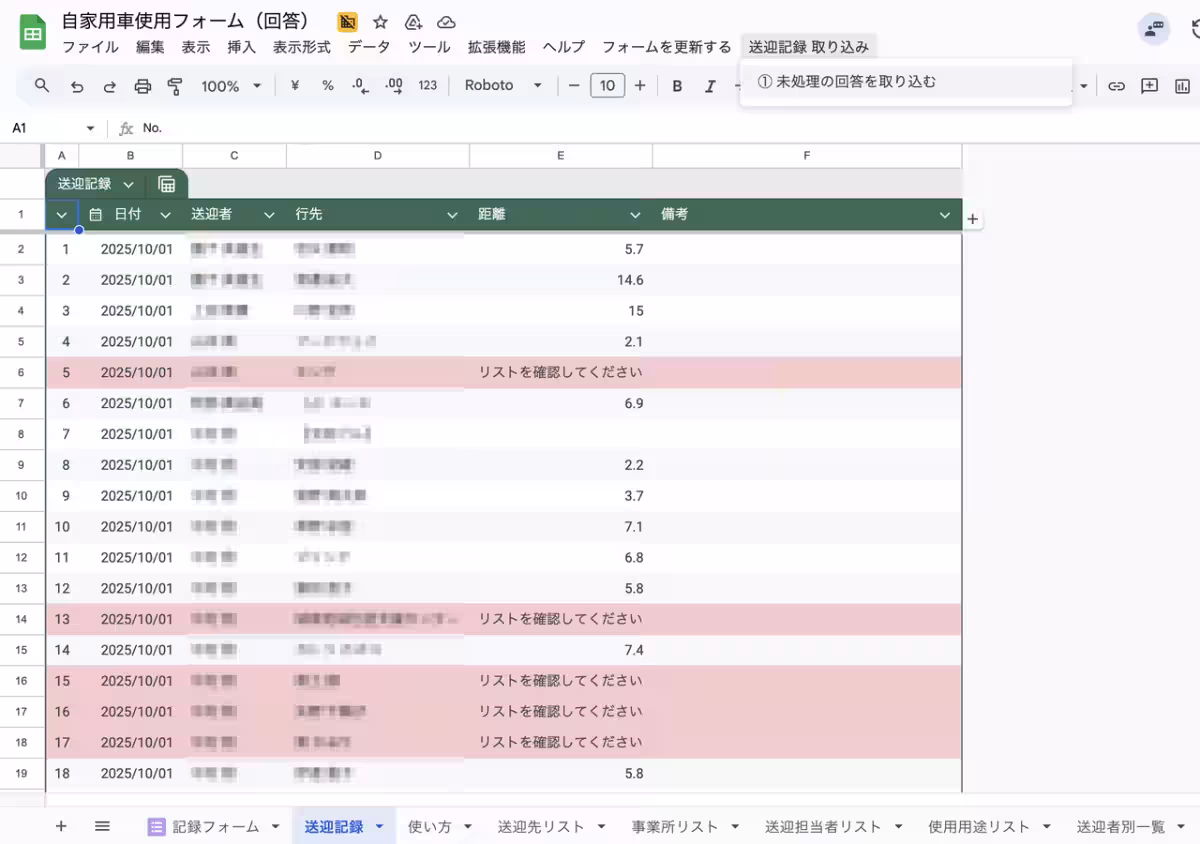
Task: Click the formula bar input field
Action: tap(300, 127)
